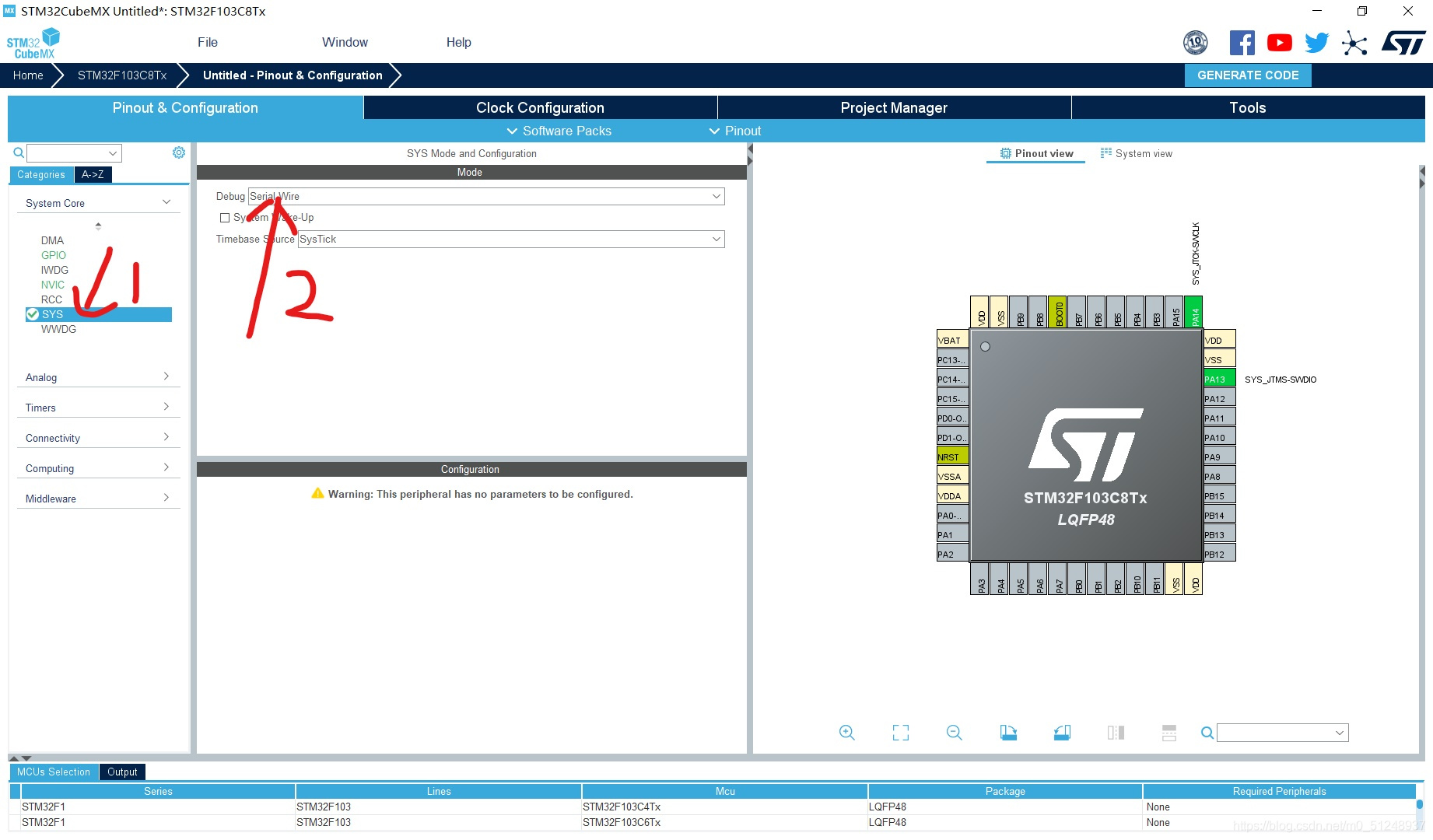Go to Home in the breadcrumb
Screen dimensions: 1433x840
(x=28, y=75)
